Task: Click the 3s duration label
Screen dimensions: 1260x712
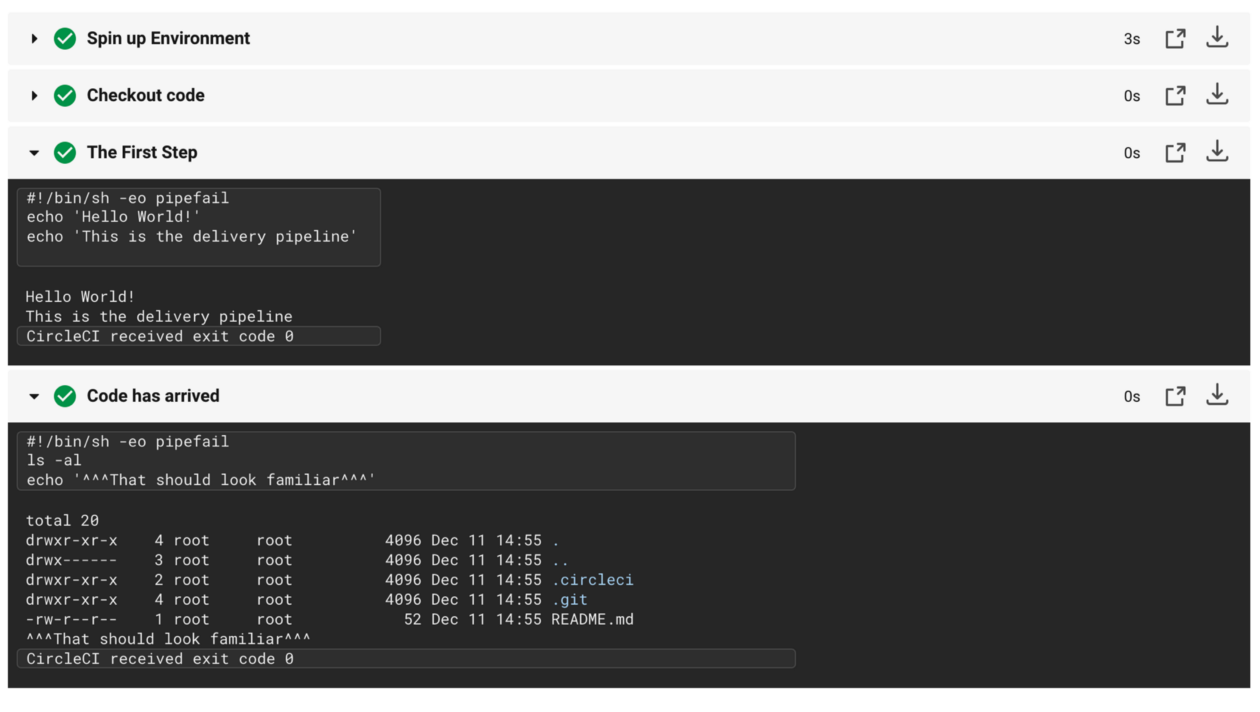Action: click(x=1131, y=37)
